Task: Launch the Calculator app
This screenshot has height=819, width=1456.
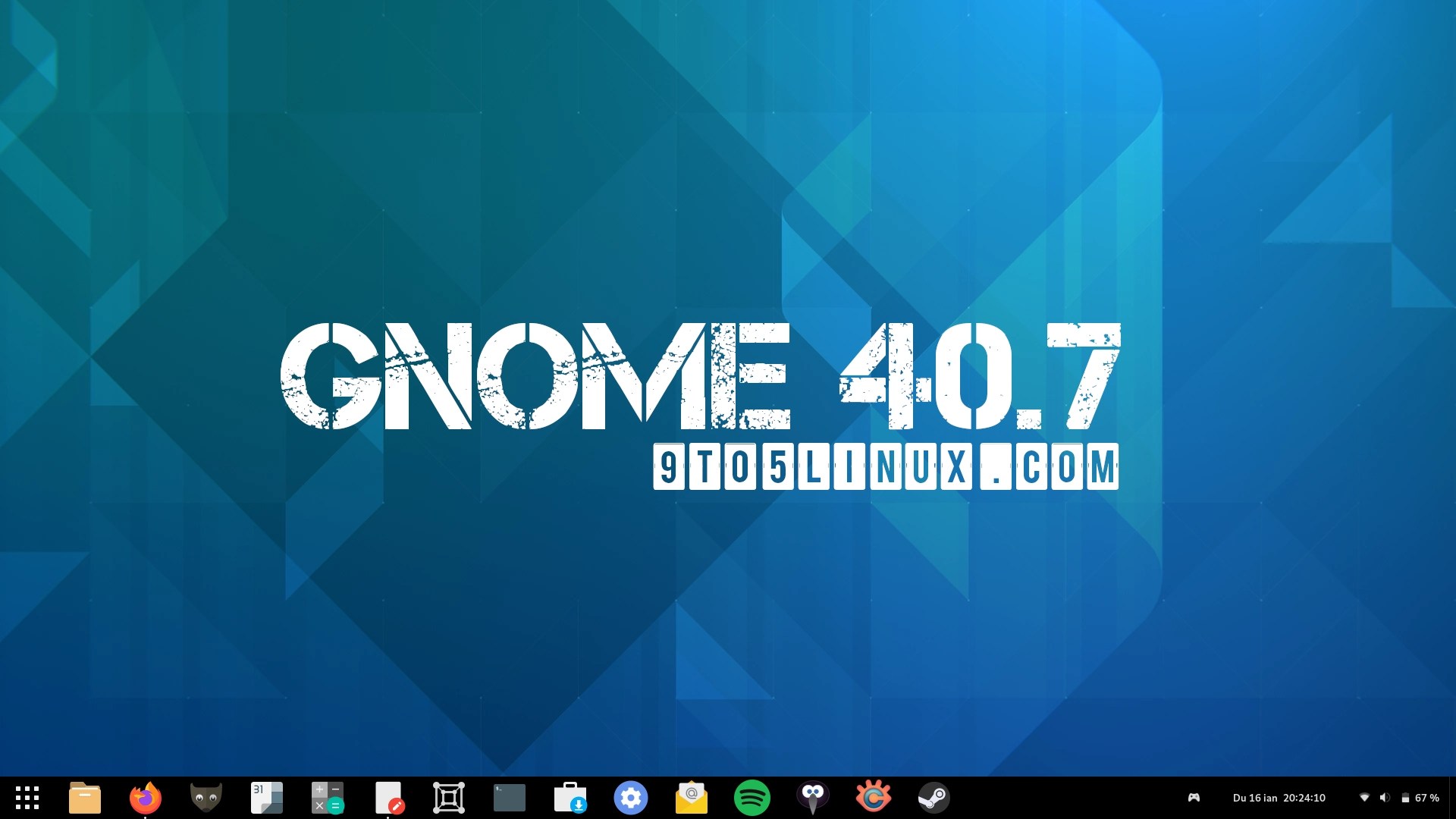Action: tap(327, 798)
